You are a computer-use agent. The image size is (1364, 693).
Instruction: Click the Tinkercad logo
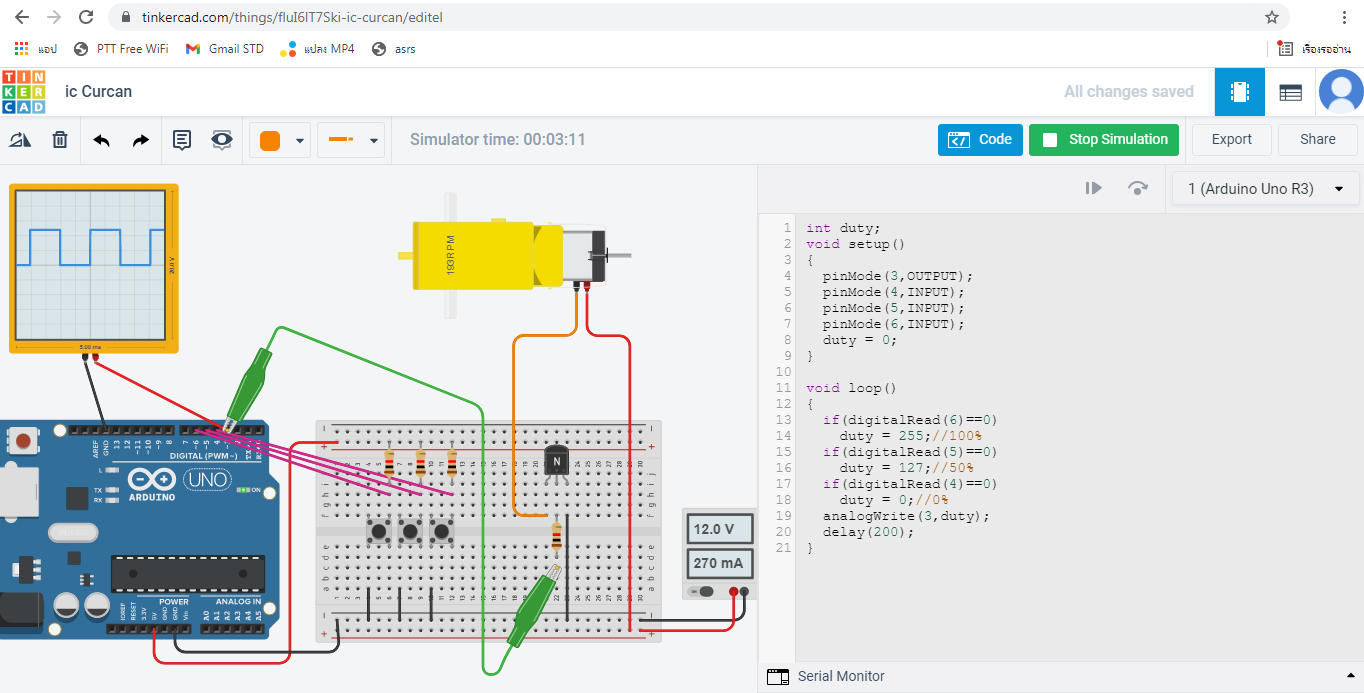point(23,92)
